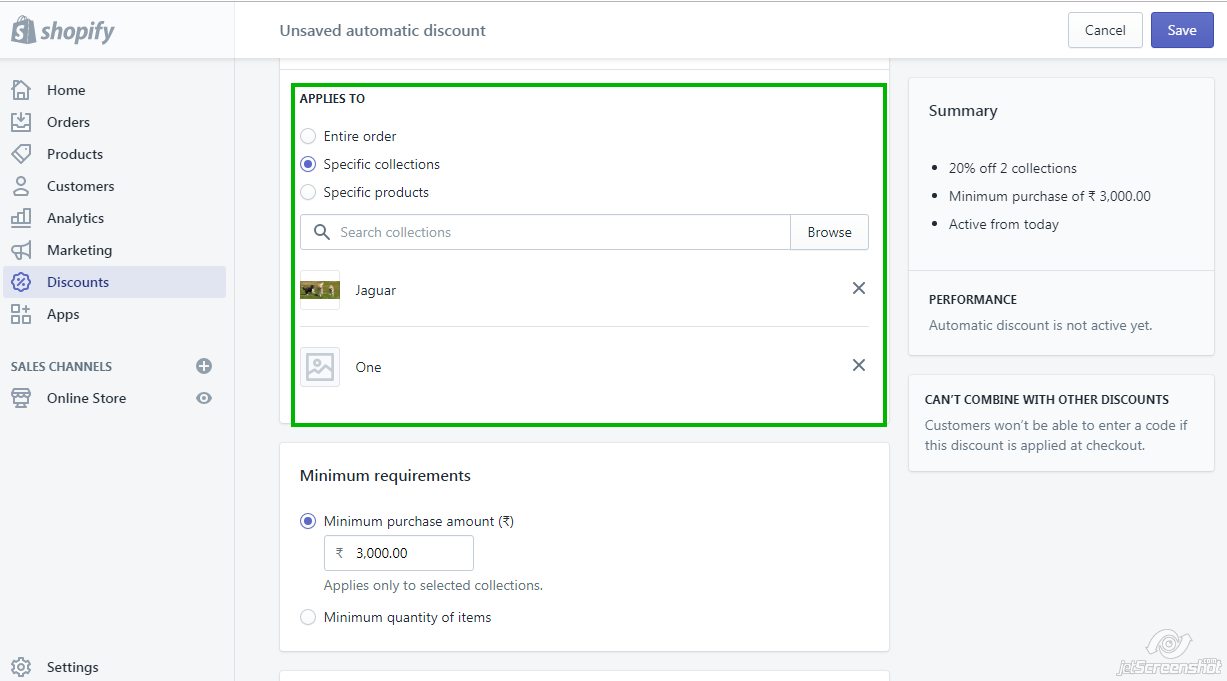Click the Settings gear icon

21,667
